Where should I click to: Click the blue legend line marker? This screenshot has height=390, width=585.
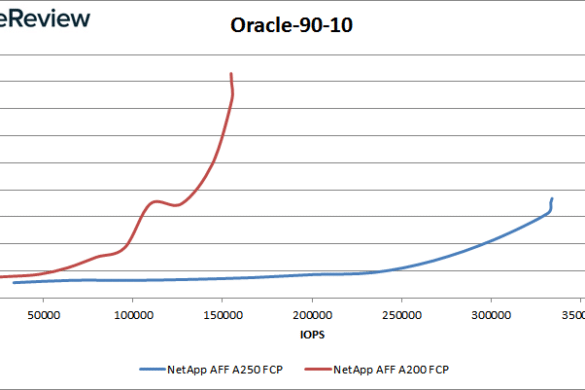coord(152,369)
